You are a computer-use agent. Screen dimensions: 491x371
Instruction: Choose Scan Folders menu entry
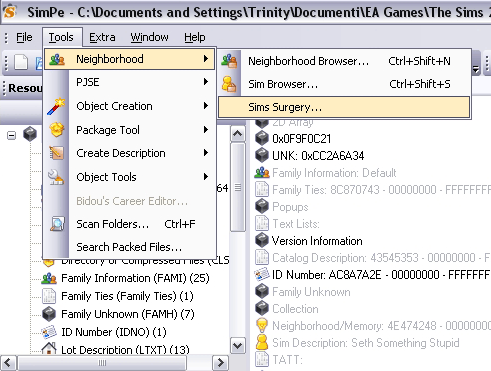click(x=129, y=224)
